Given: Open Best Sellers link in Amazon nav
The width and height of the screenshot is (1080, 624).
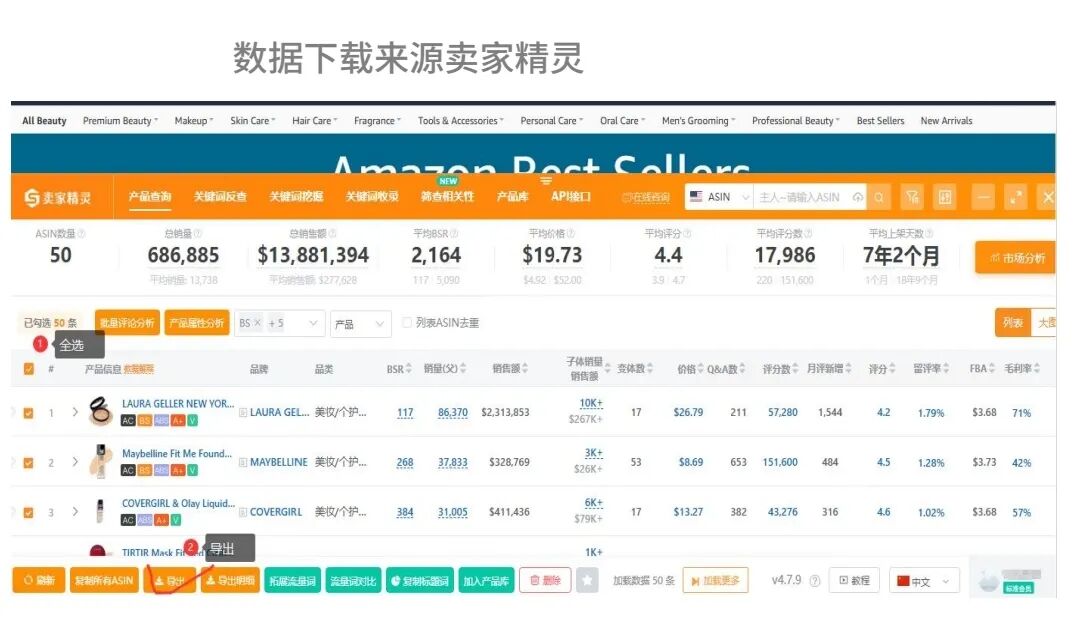Looking at the screenshot, I should pos(880,121).
